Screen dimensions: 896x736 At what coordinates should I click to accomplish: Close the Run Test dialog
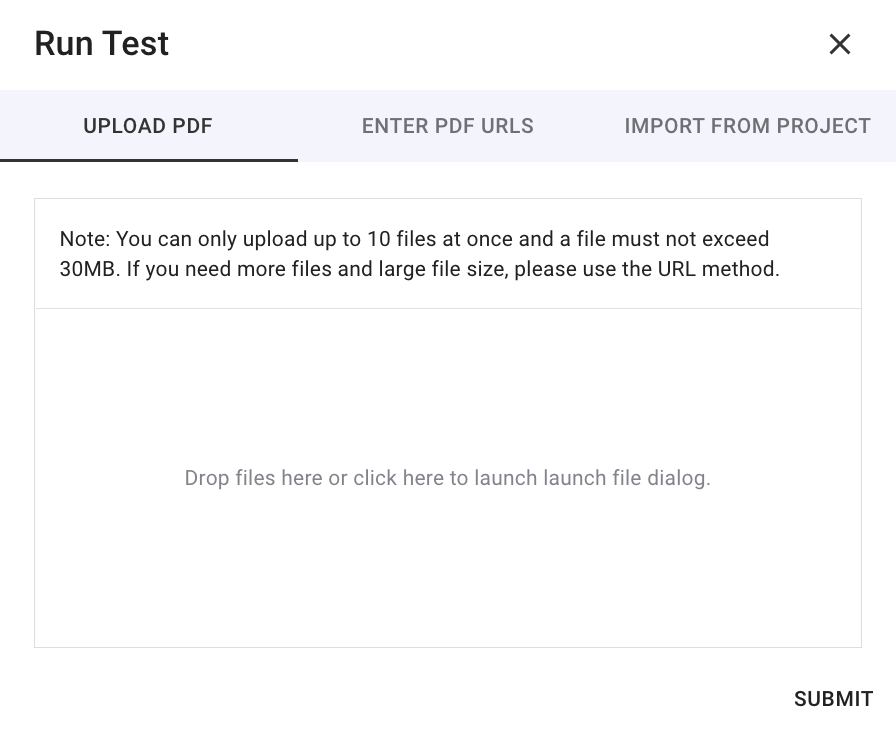839,44
